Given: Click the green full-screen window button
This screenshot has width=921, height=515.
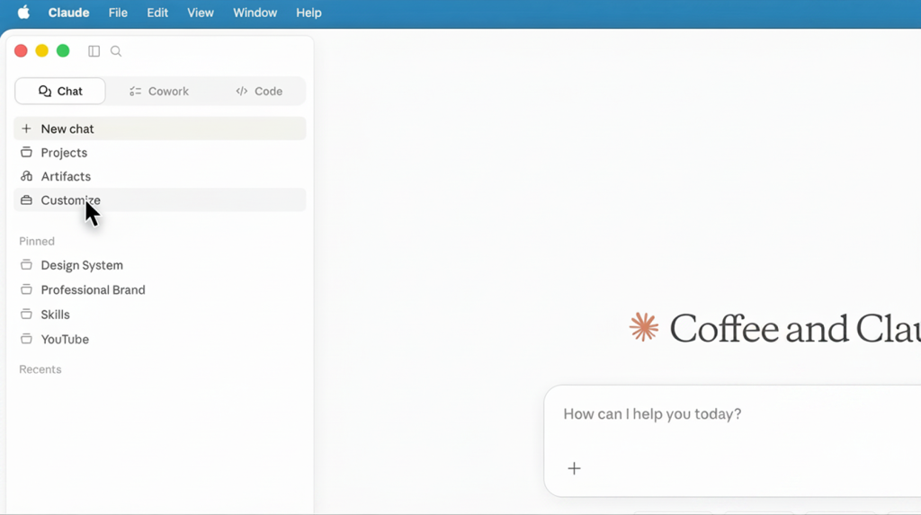Looking at the screenshot, I should tap(63, 51).
